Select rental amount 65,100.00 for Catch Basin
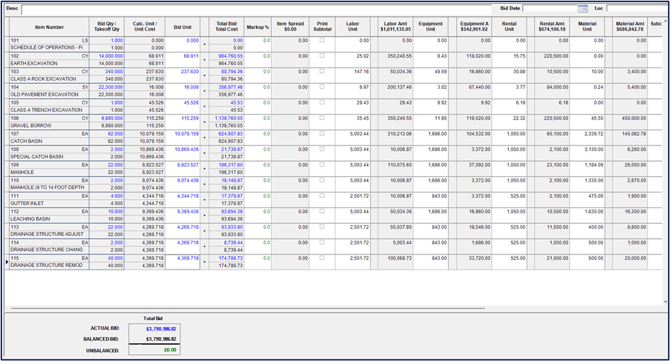Viewport: 670px width, 361px height. coord(552,134)
